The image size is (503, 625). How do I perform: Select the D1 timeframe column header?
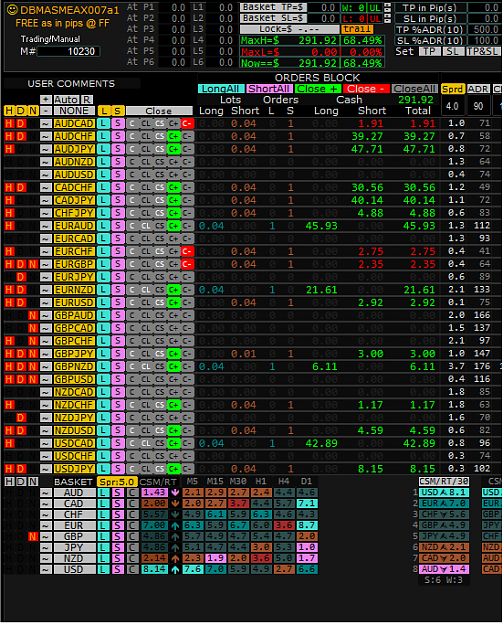click(x=307, y=482)
